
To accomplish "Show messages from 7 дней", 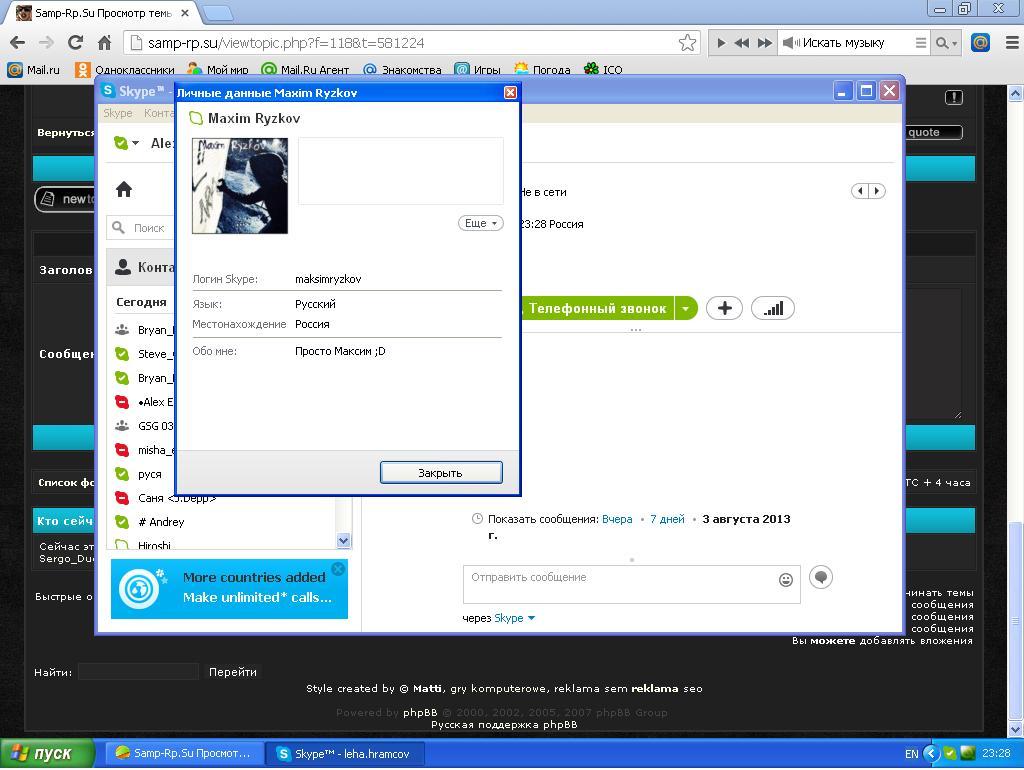I will 667,520.
